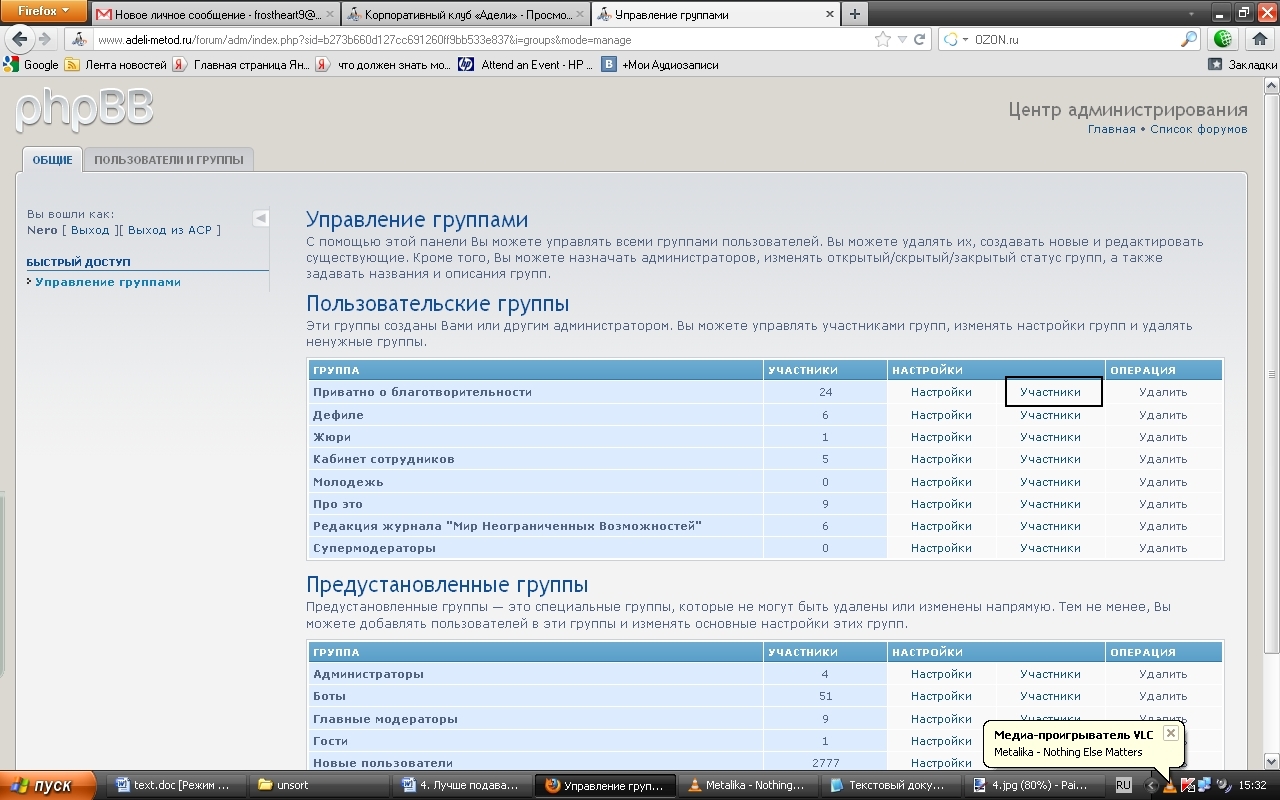
Task: Click the page scrollbar down arrow
Action: pyautogui.click(x=1272, y=761)
